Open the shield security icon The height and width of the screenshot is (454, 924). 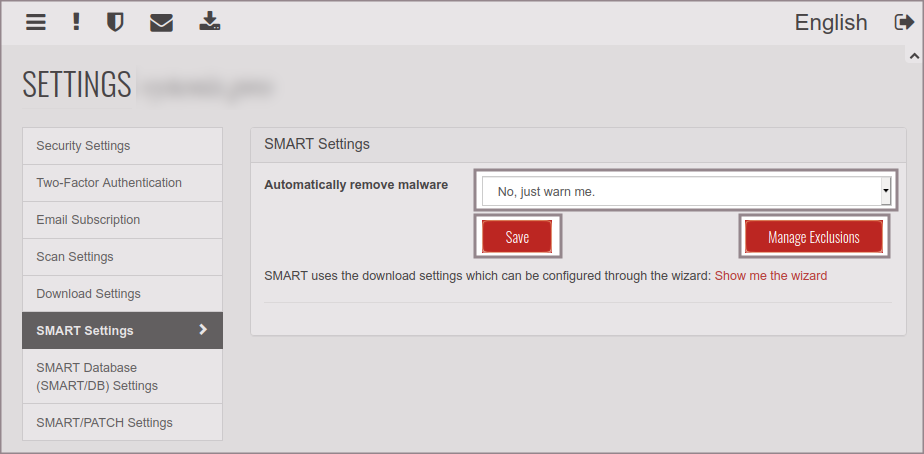tap(115, 22)
